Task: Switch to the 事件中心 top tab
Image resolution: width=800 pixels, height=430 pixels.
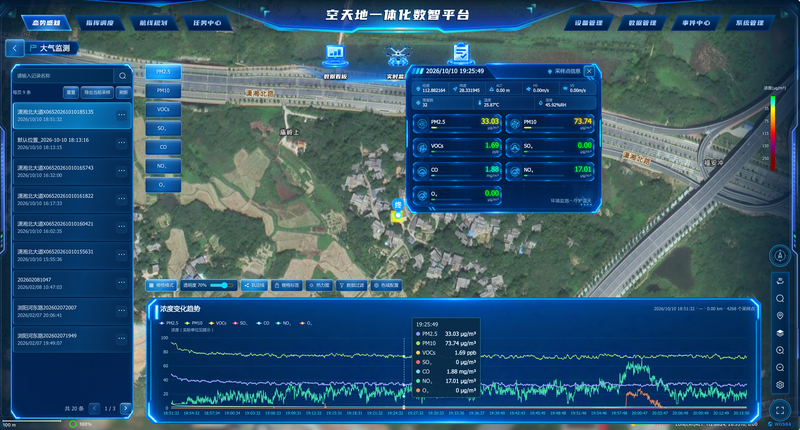Action: coord(696,23)
